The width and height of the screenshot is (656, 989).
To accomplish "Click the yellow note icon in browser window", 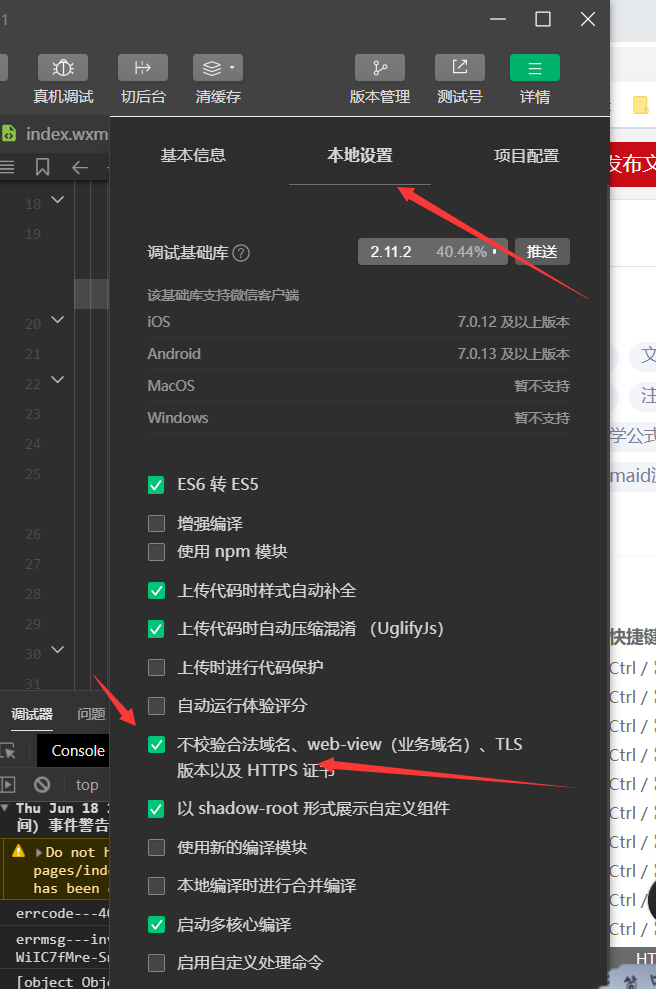I will 640,105.
